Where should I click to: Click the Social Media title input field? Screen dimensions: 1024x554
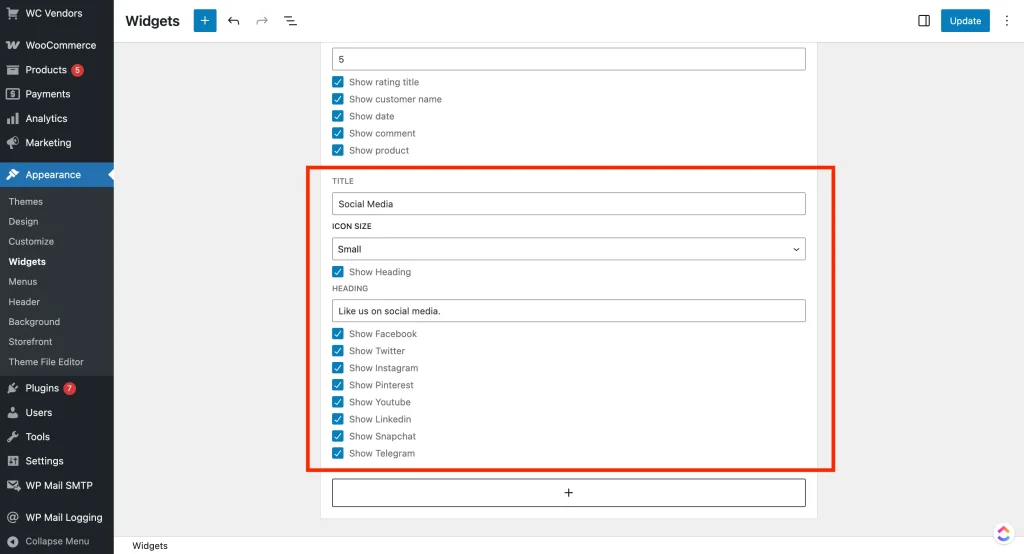pyautogui.click(x=568, y=204)
